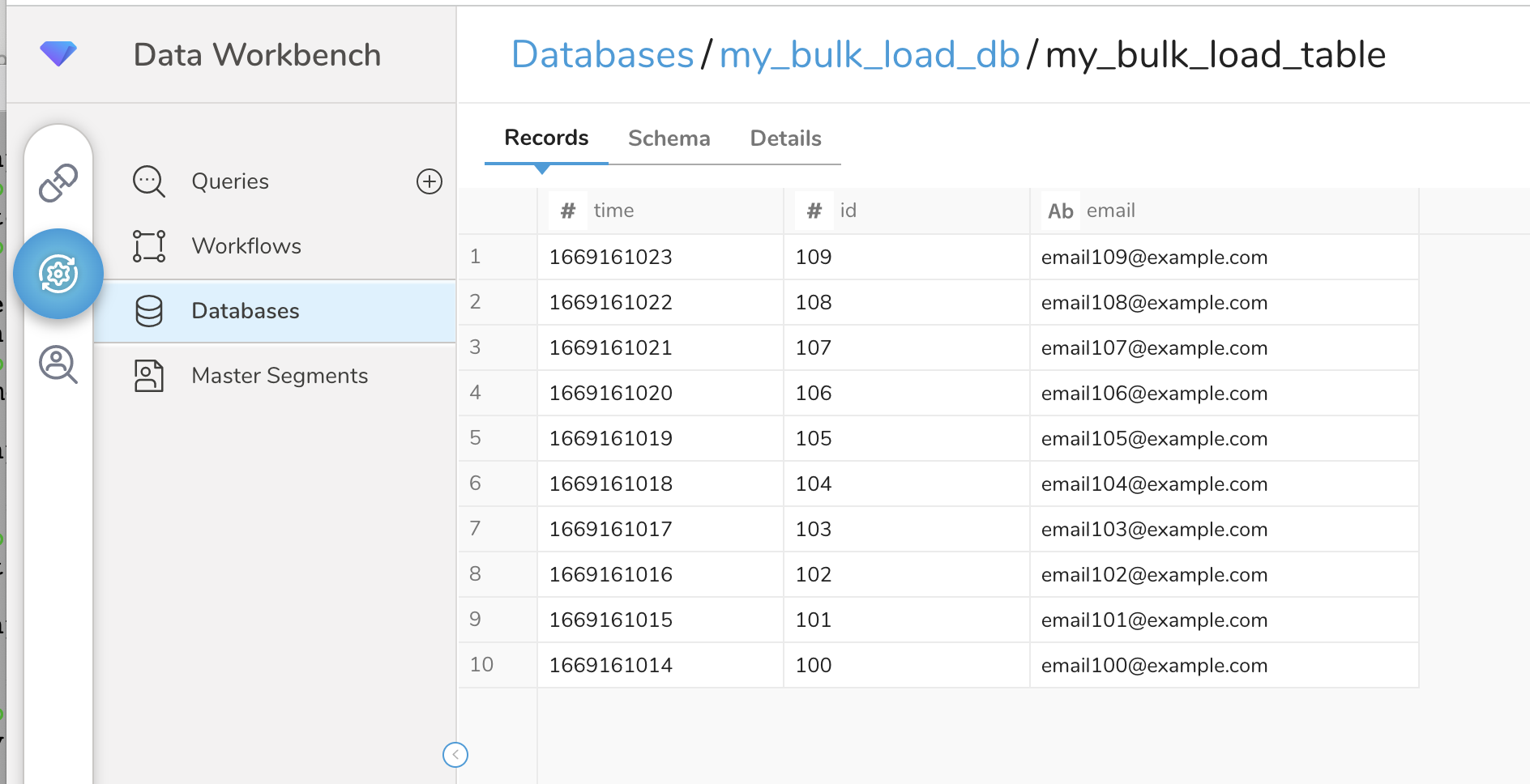
Task: Click the id column header
Action: point(848,211)
